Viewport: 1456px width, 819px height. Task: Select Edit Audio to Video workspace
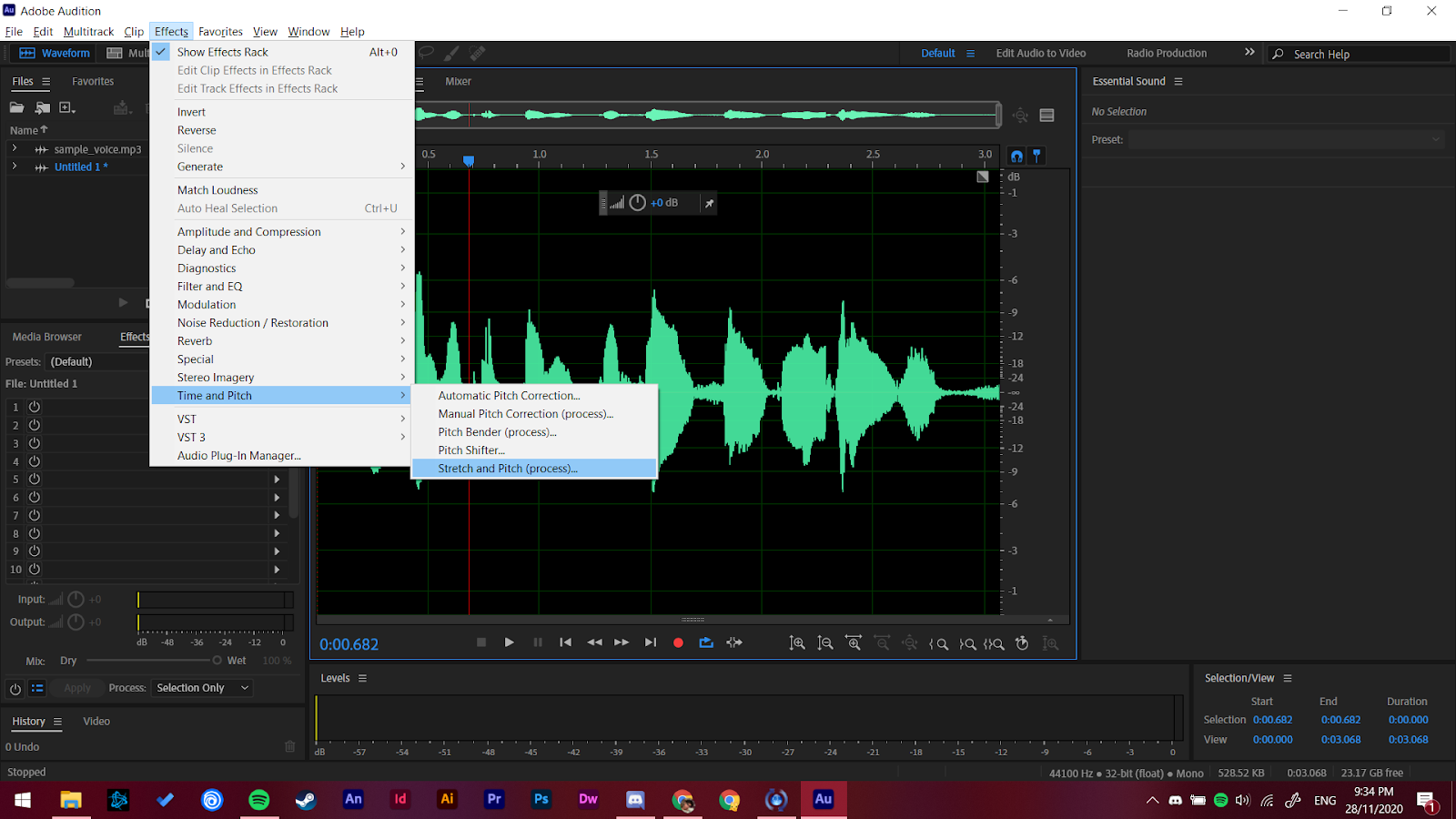click(x=1041, y=53)
